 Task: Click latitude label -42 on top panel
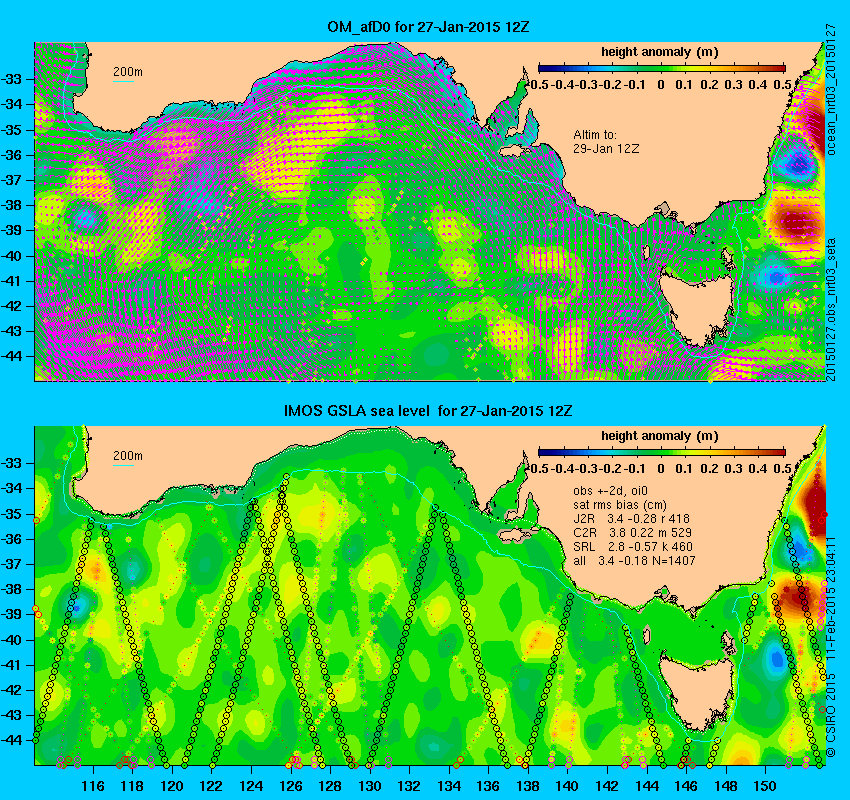[11, 306]
